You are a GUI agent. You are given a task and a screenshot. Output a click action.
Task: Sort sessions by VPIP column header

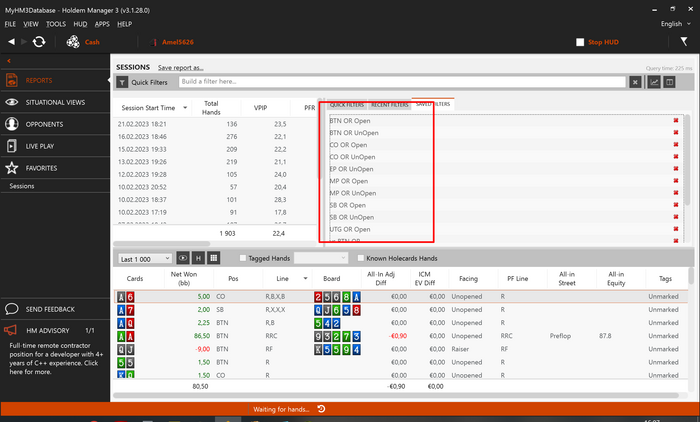(260, 108)
